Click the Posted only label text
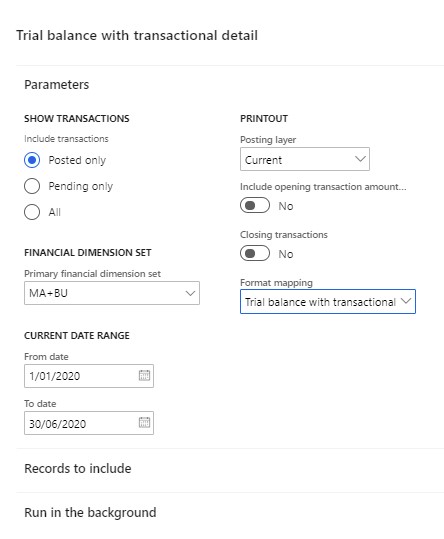The image size is (444, 539). point(77,160)
